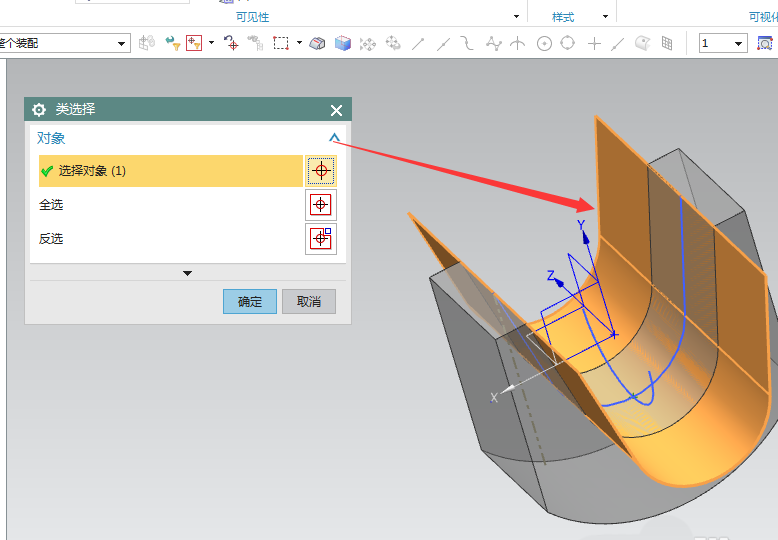Click the 反选 invert selection icon
778x540 pixels.
tap(321, 239)
